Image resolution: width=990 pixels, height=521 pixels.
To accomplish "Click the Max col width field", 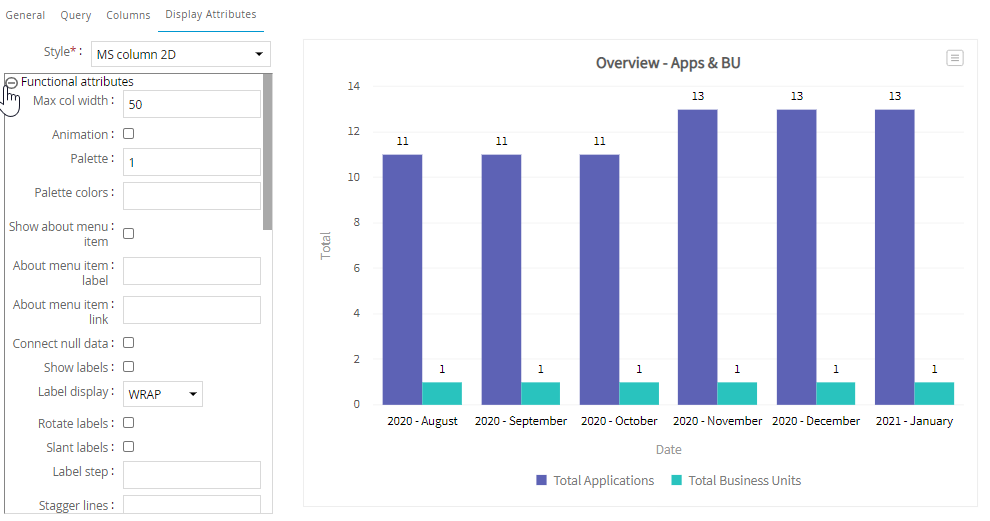I will coord(191,104).
